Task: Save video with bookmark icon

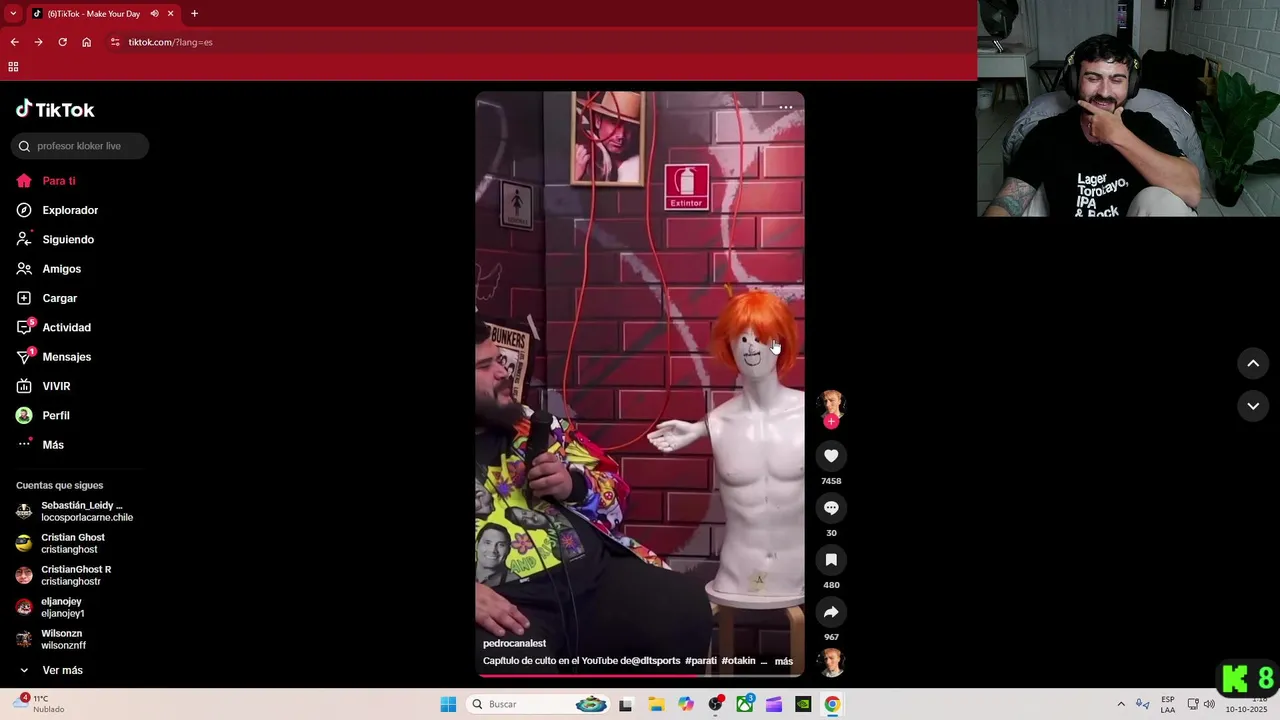Action: (831, 560)
